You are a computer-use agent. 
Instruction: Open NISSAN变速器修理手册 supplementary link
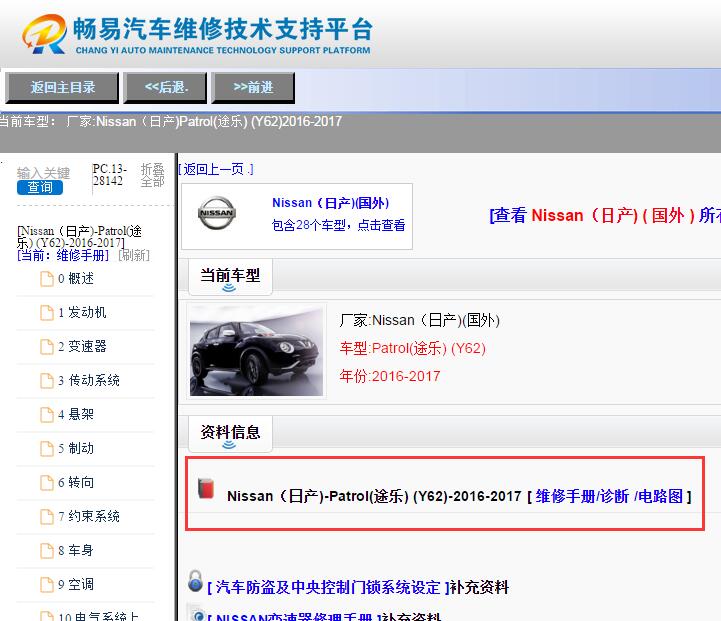(x=294, y=616)
